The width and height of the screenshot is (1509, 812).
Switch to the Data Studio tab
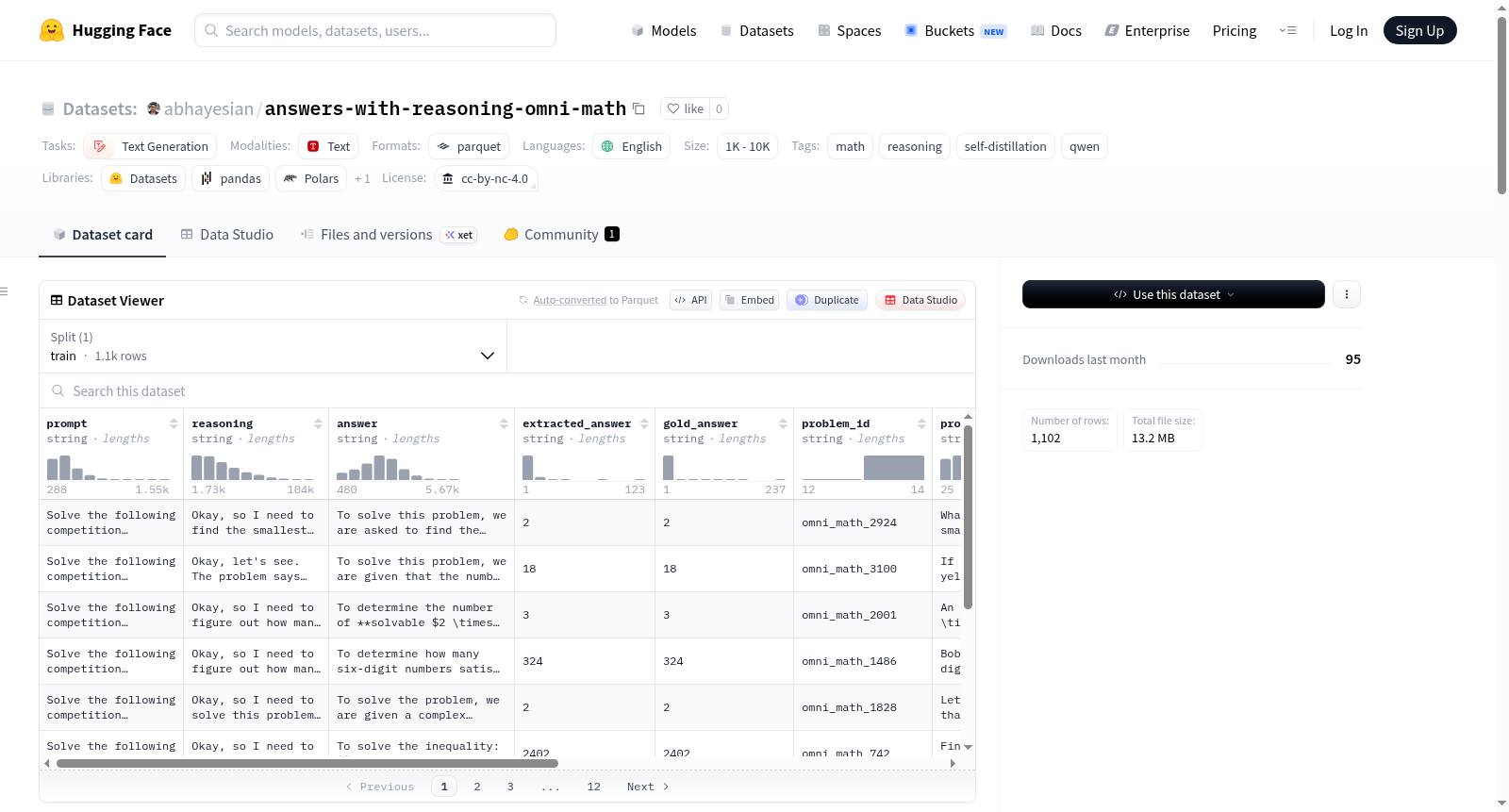pyautogui.click(x=227, y=235)
